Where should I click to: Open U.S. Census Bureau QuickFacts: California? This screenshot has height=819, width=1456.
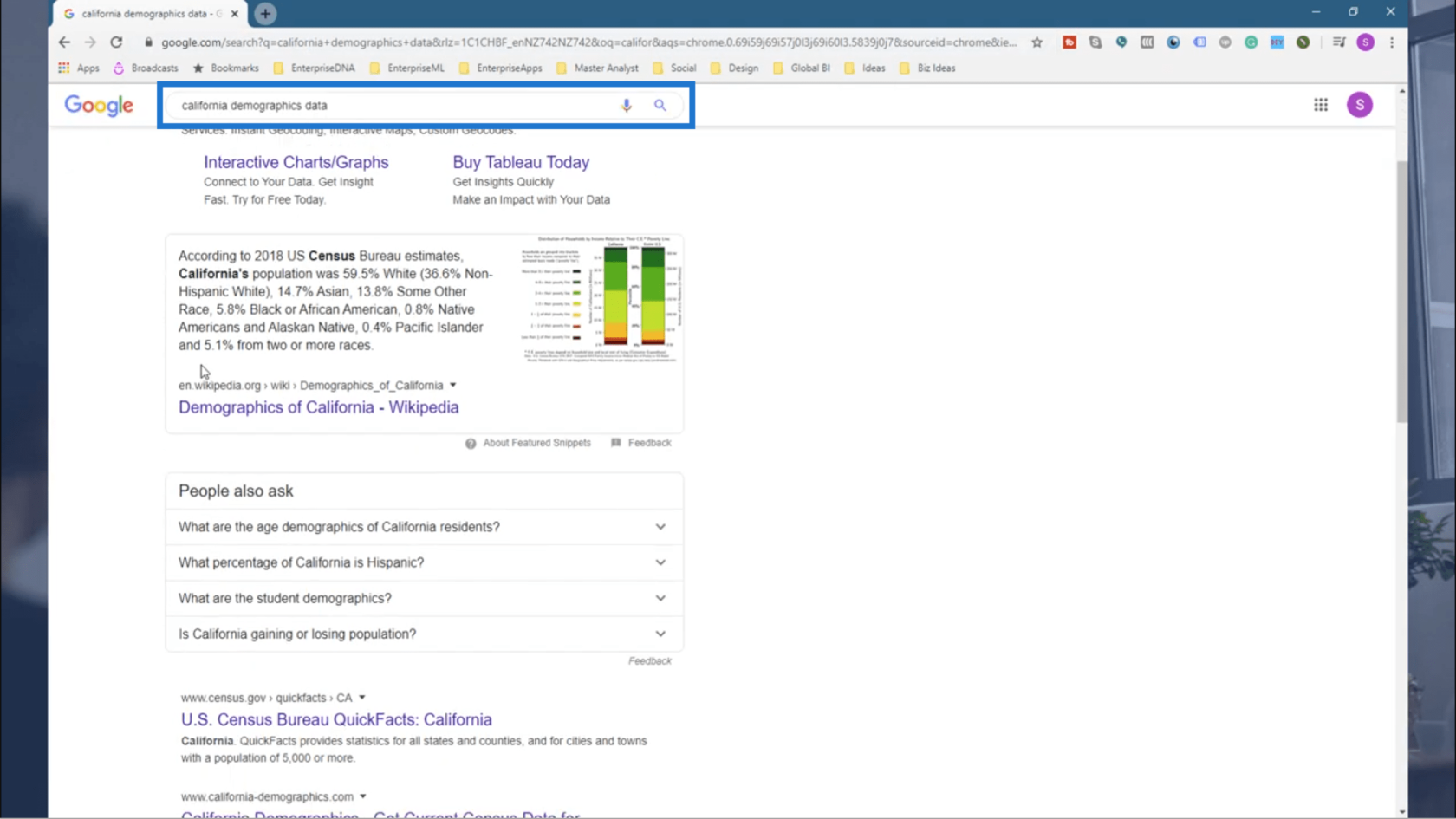pos(336,719)
